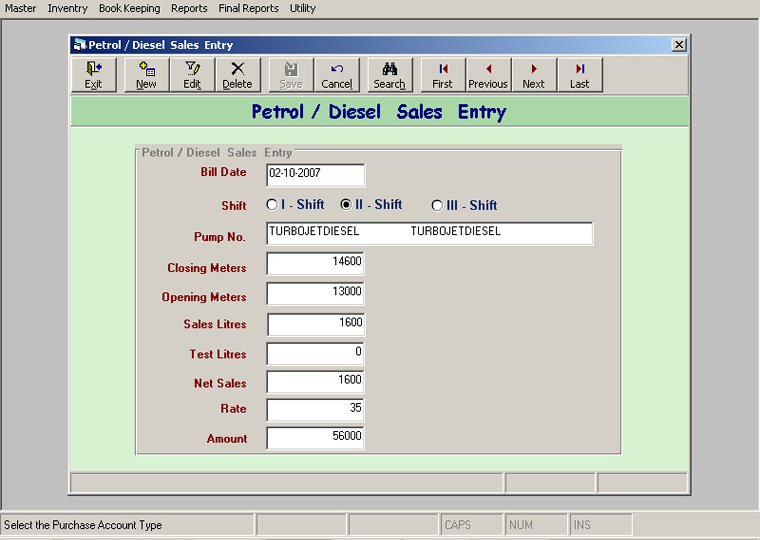Click the Exit toolbar icon

93,75
